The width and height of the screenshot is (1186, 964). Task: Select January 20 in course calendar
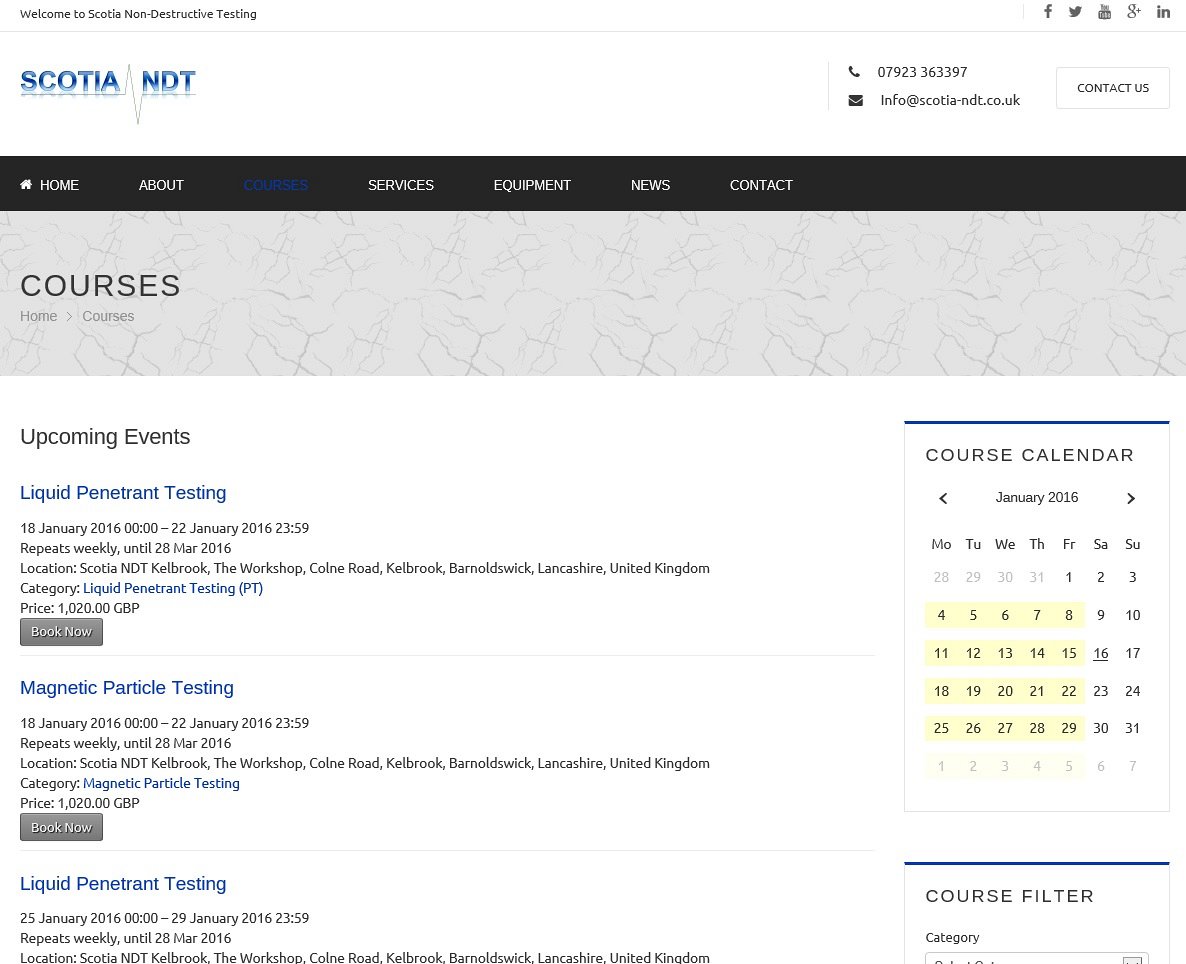point(1005,691)
